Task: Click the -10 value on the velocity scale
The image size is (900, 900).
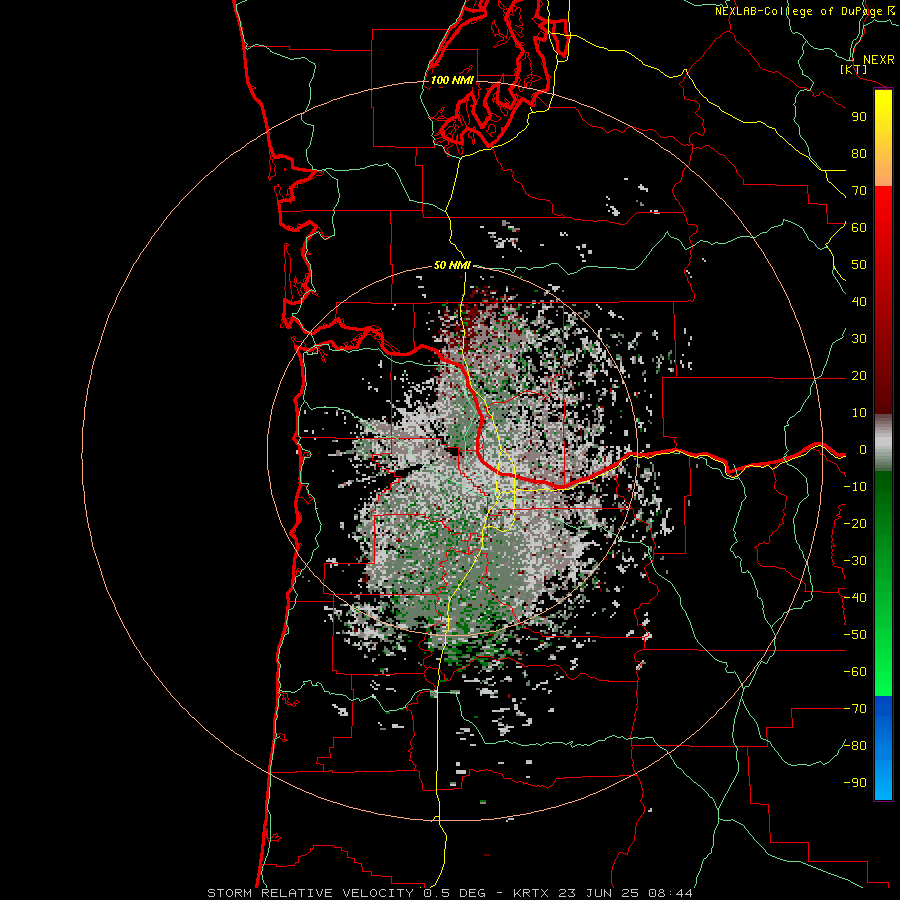Action: (855, 487)
